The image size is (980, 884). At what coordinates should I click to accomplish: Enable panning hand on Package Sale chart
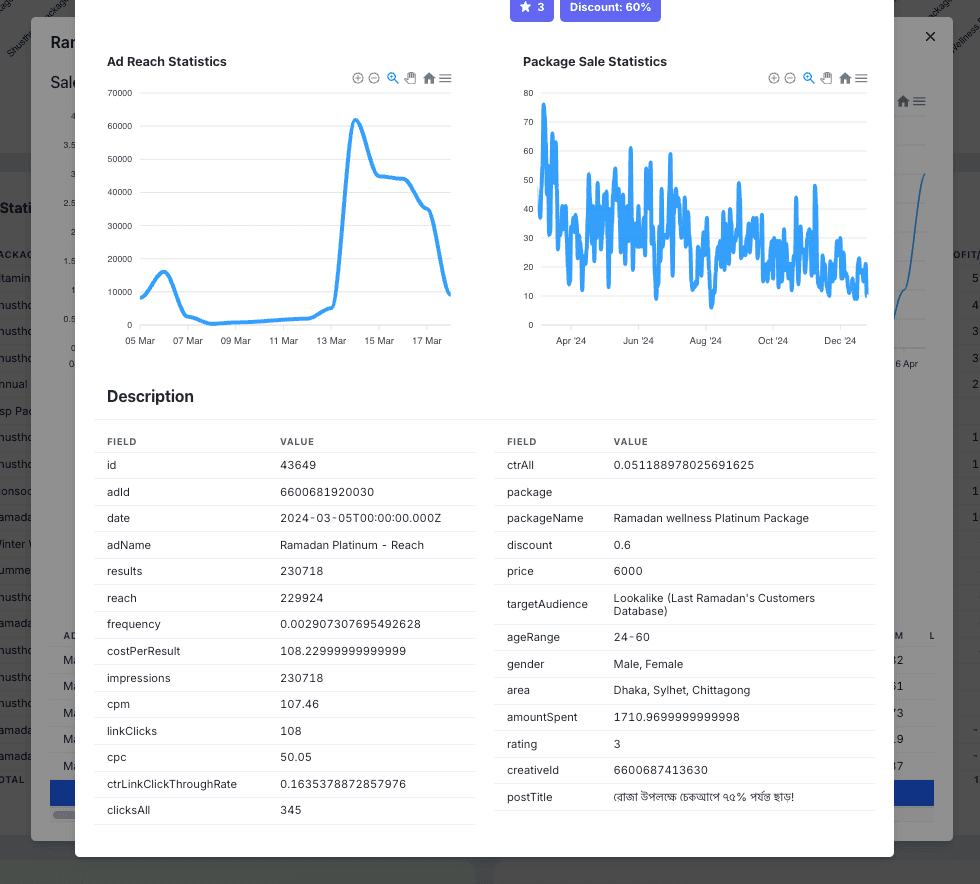click(826, 78)
